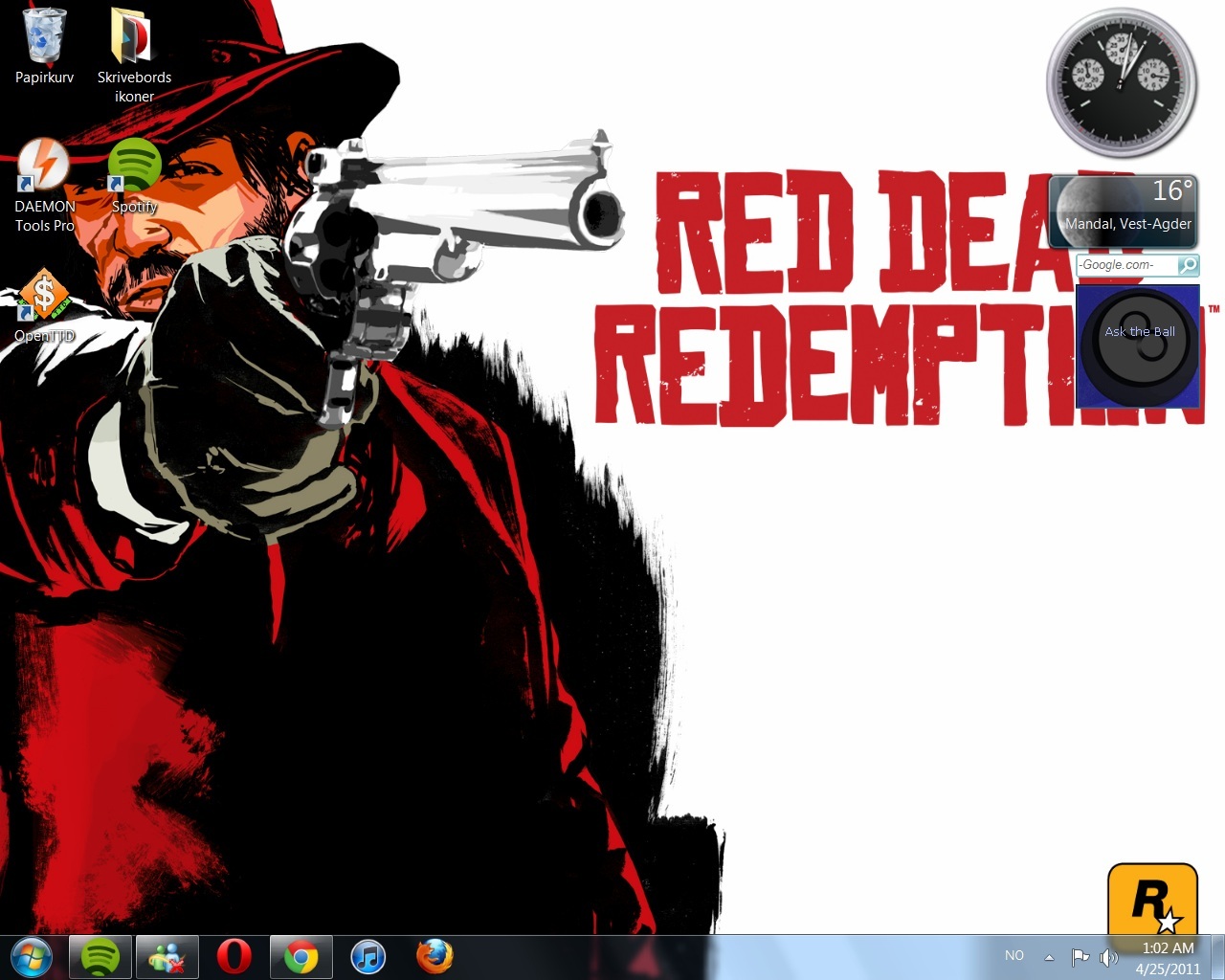Click the Ask the Ball gadget
Viewport: 1225px width, 980px height.
click(1138, 346)
